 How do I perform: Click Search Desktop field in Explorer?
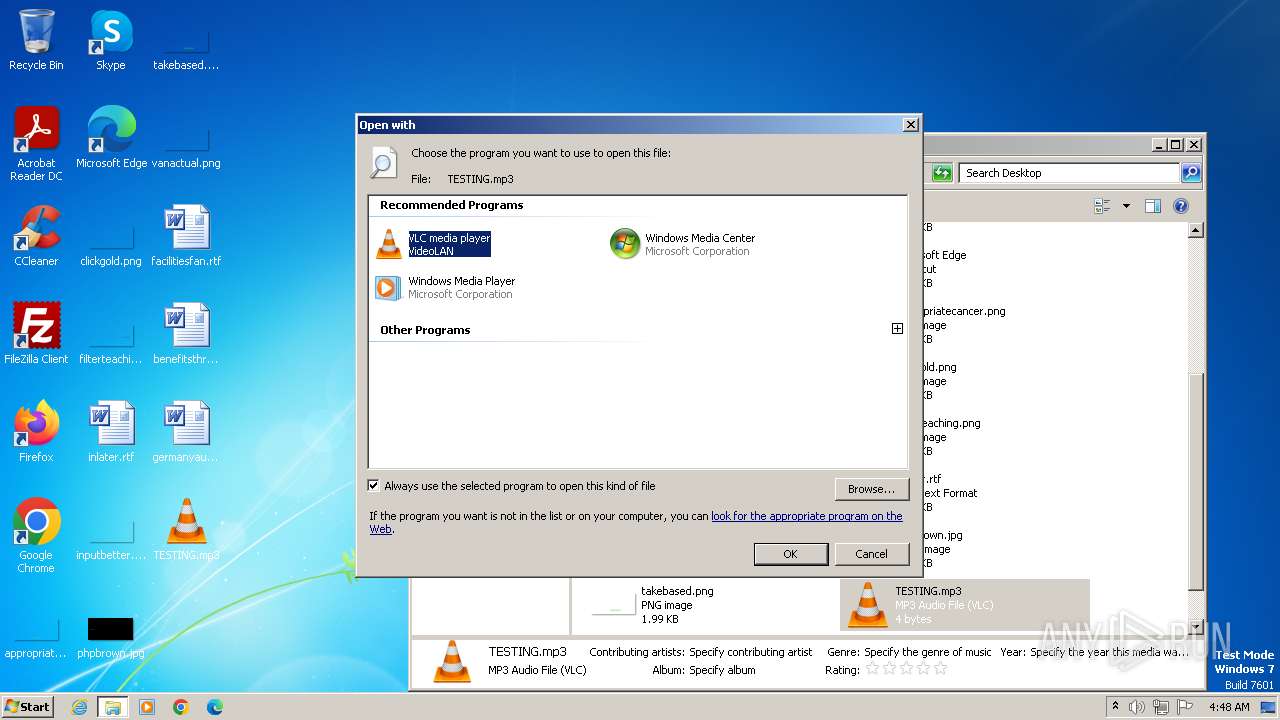1069,173
